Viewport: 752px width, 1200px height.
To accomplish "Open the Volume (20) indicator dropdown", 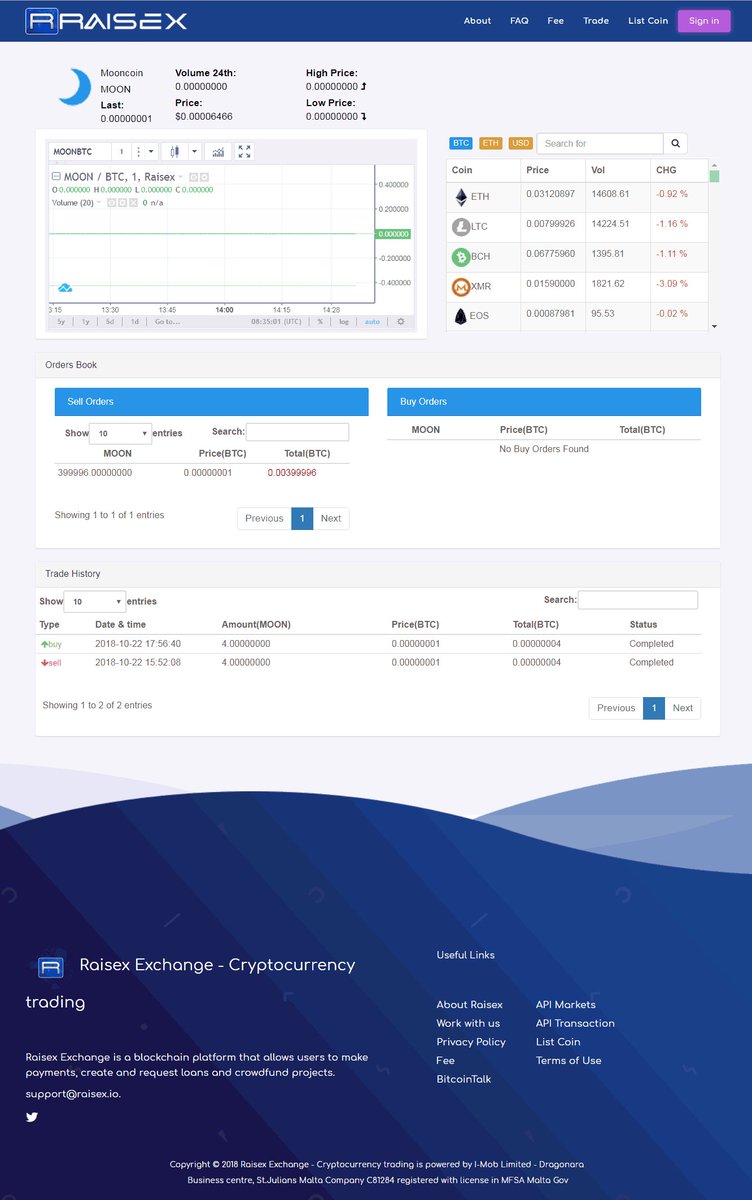I will pyautogui.click(x=98, y=202).
